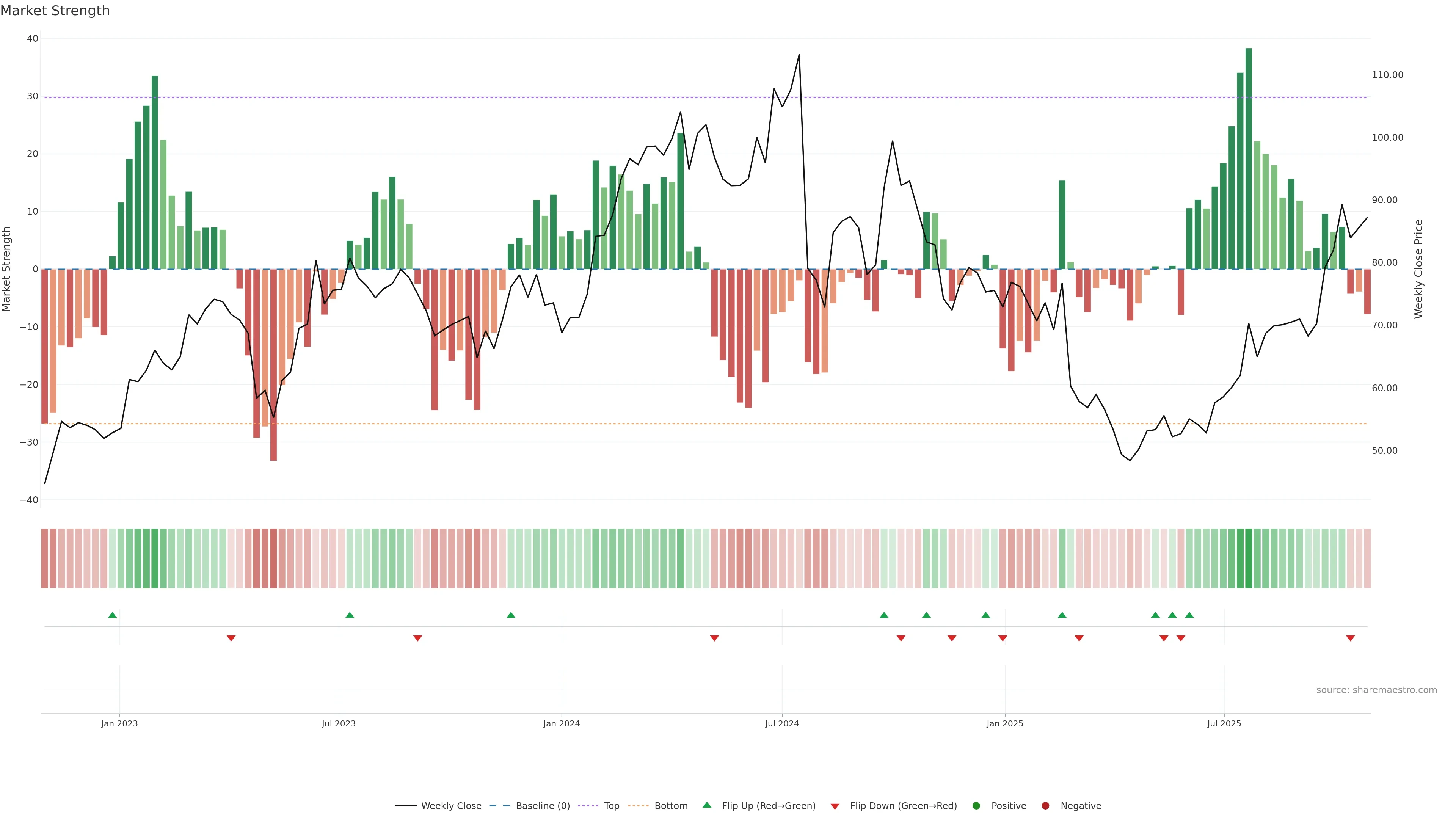
Task: Click the source sharemaestro.com text
Action: pos(1376,690)
